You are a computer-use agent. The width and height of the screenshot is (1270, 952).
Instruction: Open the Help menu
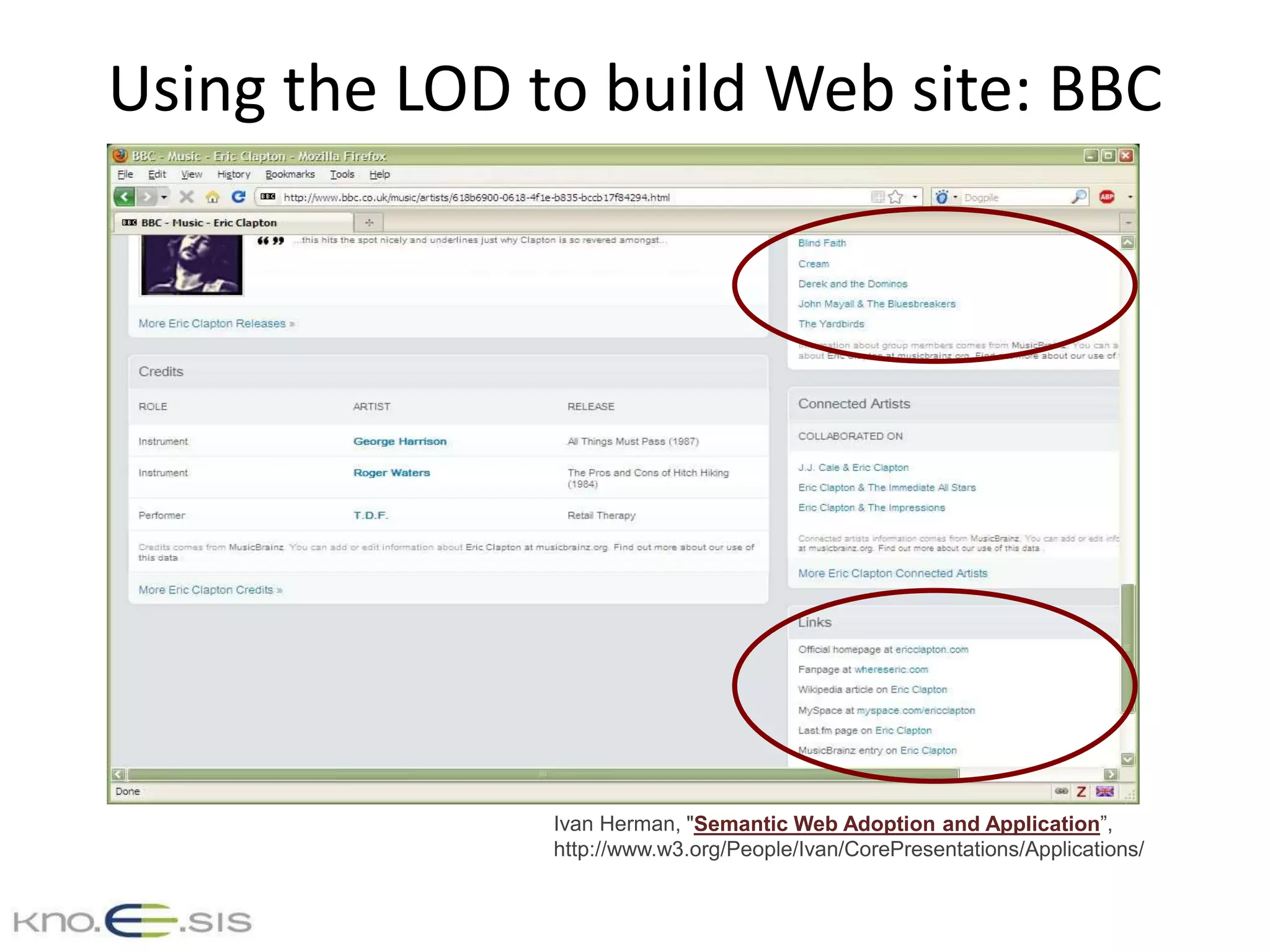click(380, 174)
